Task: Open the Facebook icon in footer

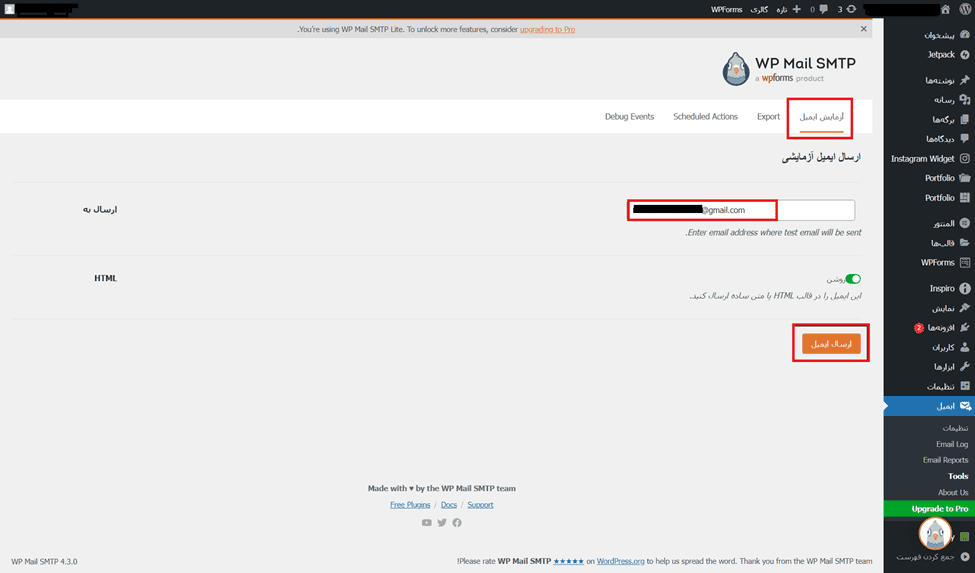Action: 457,522
